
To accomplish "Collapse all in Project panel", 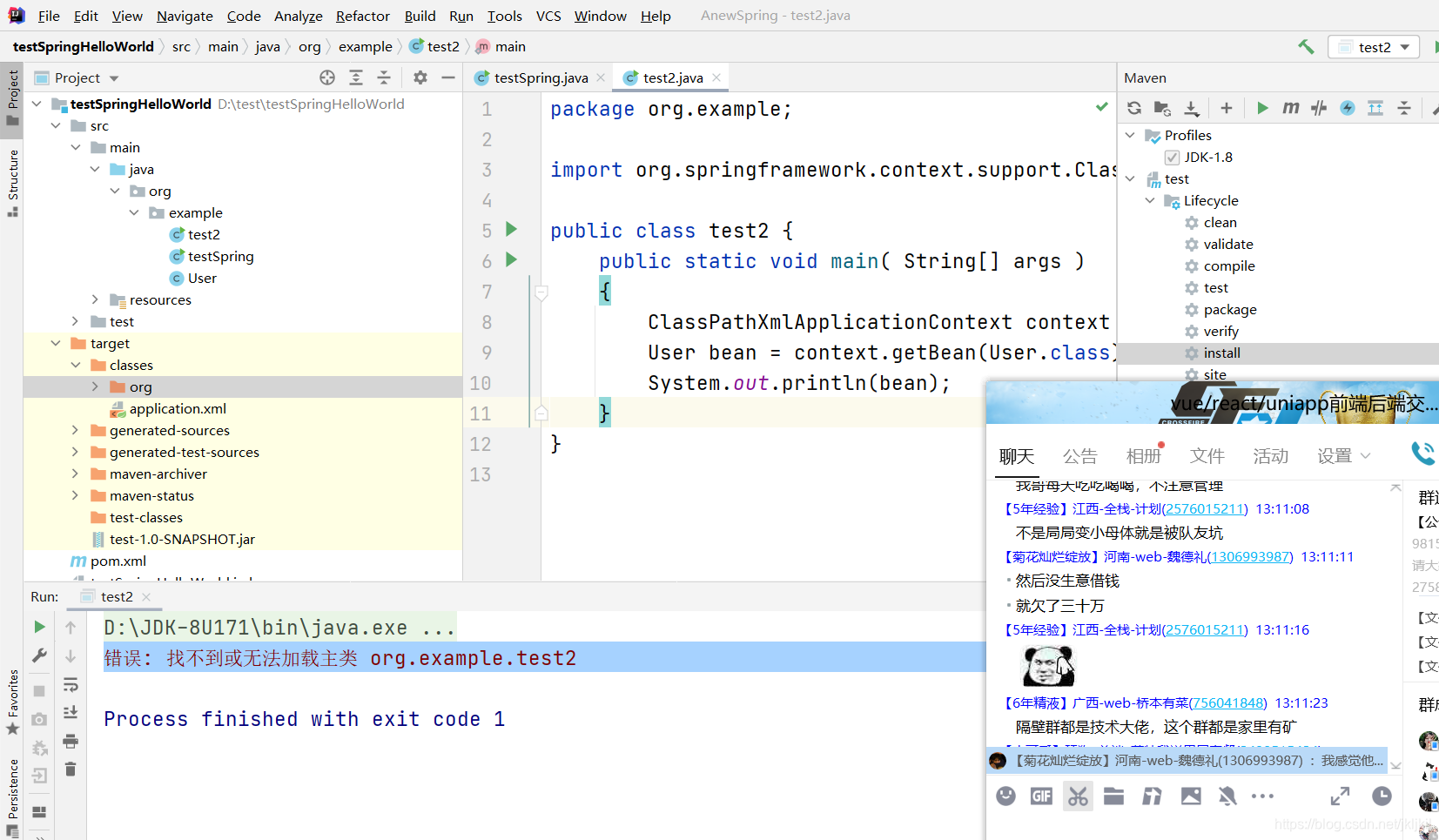I will point(384,77).
